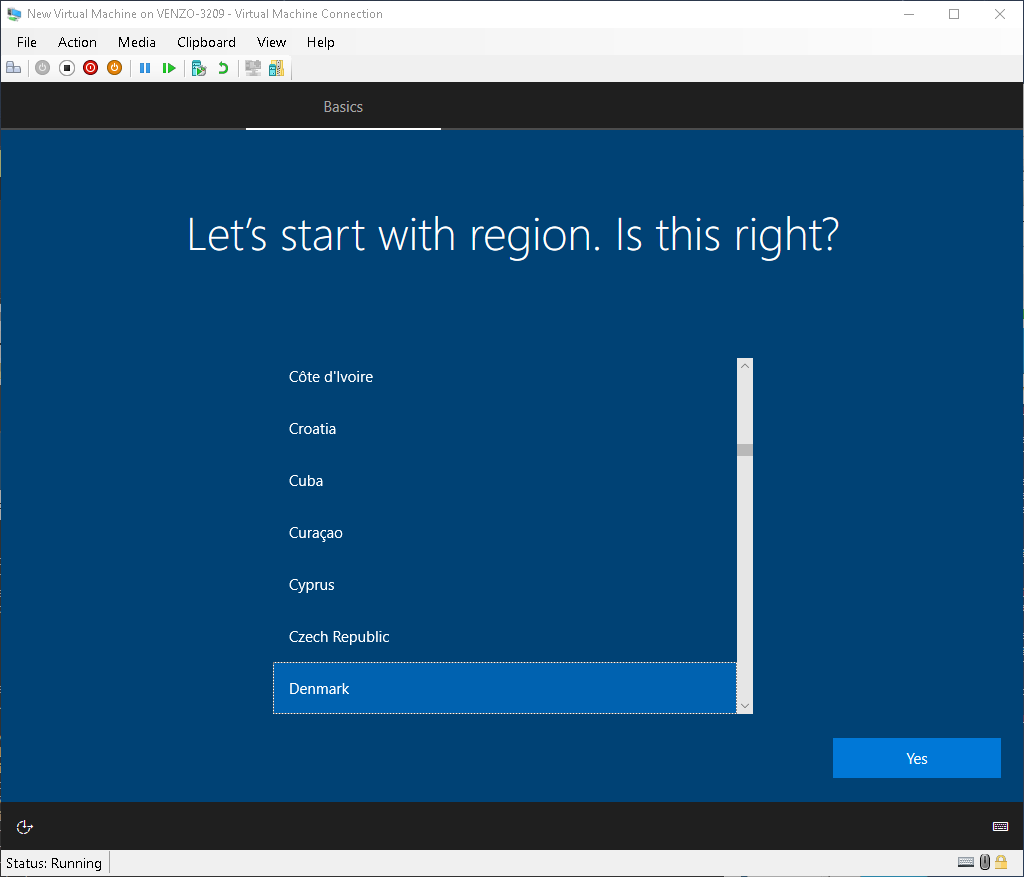1024x877 pixels.
Task: Select Curaçao from the list
Action: (x=505, y=533)
